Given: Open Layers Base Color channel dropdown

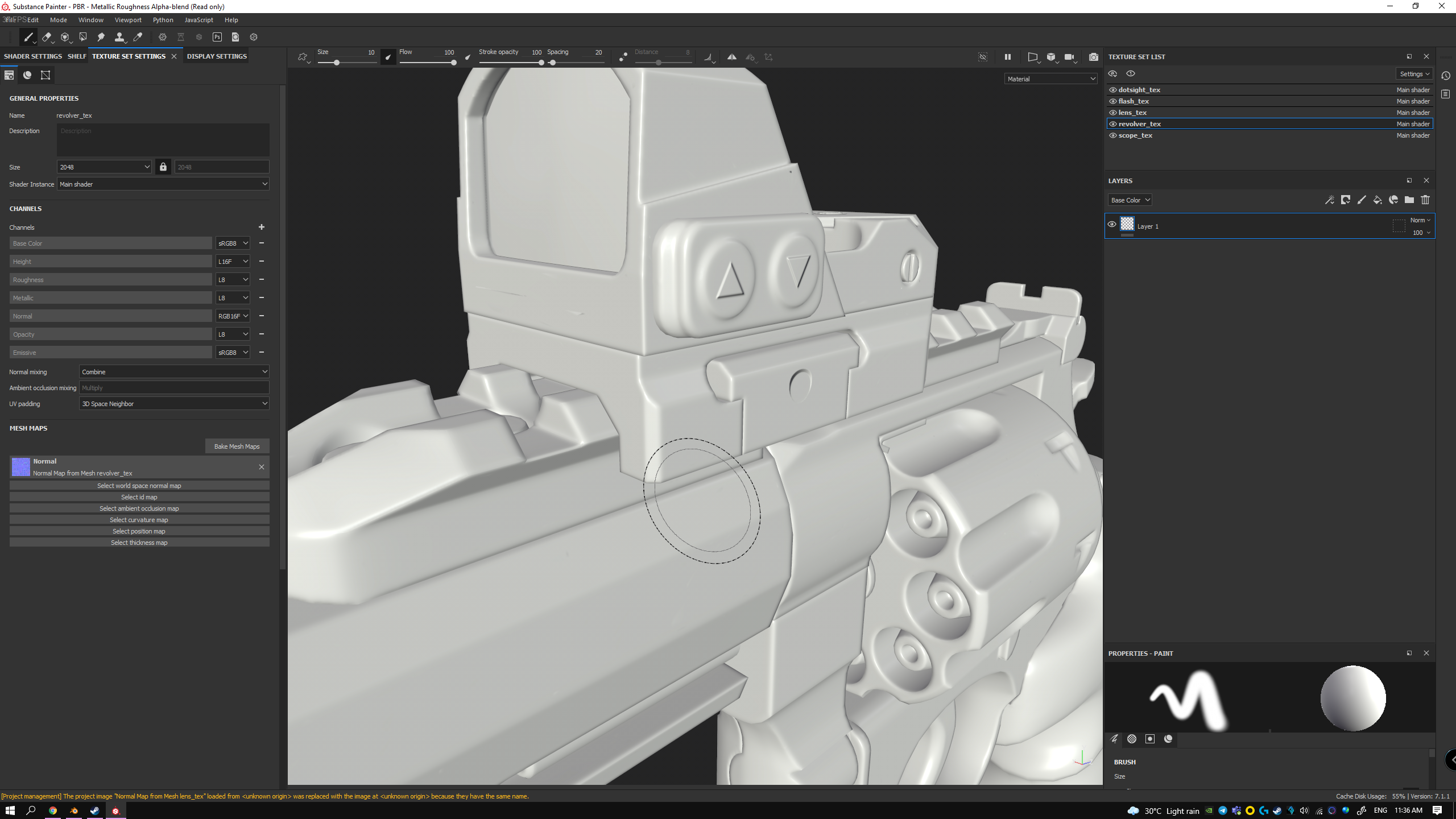Looking at the screenshot, I should pyautogui.click(x=1130, y=200).
